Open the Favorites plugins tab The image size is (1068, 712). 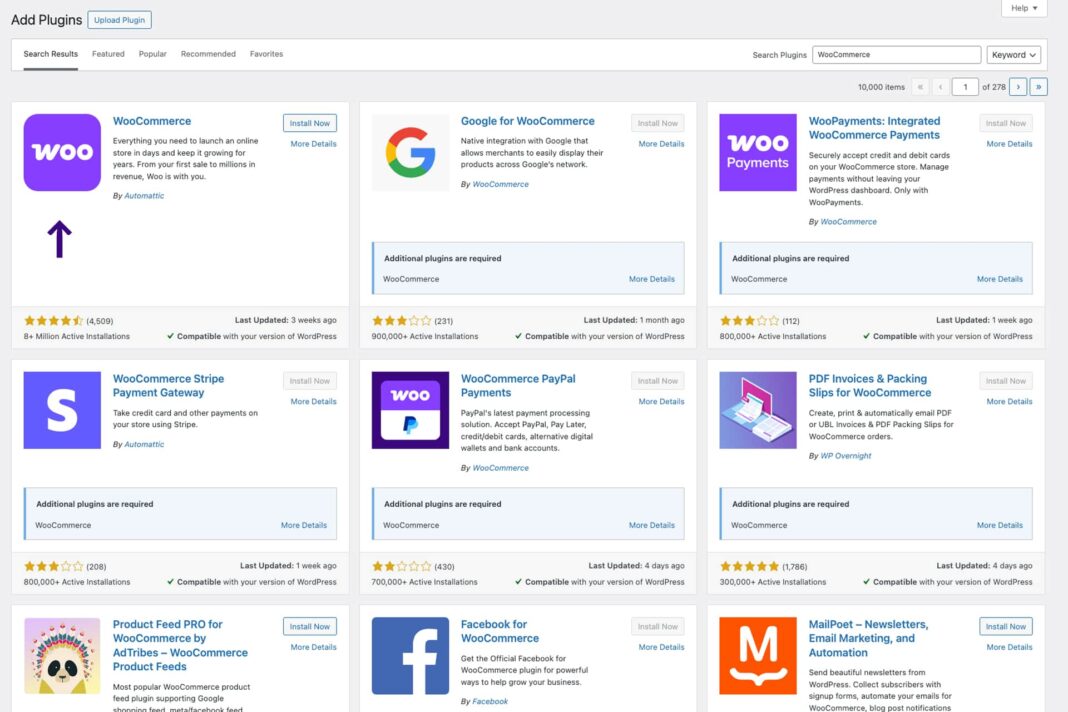(266, 54)
